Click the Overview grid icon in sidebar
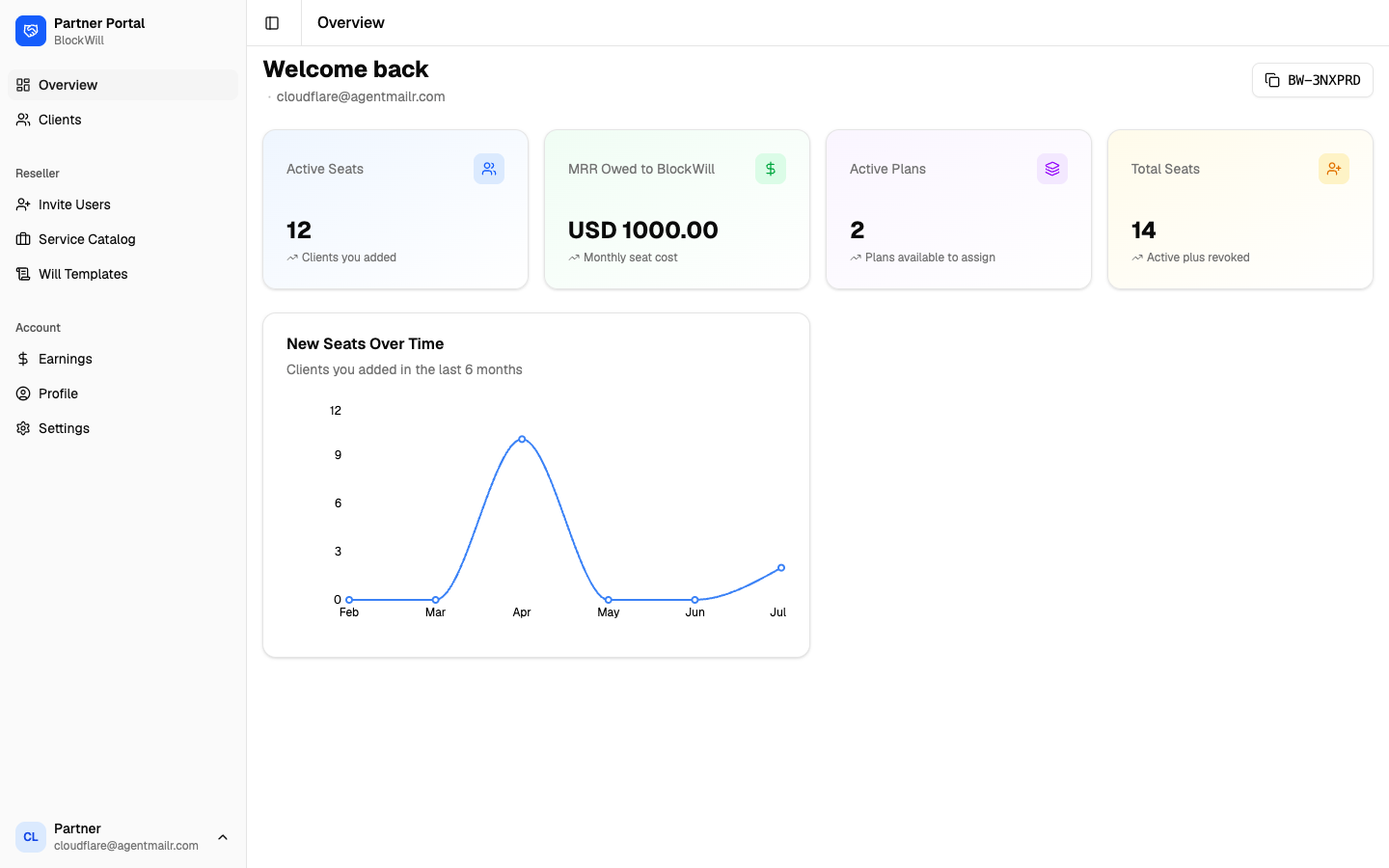1389x868 pixels. point(23,85)
